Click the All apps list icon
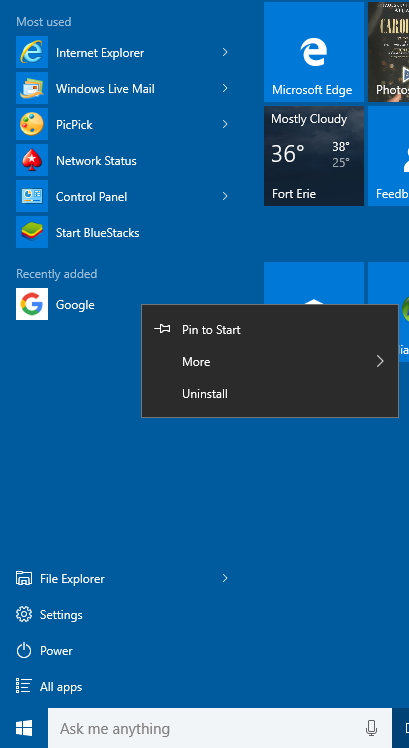 coord(24,686)
